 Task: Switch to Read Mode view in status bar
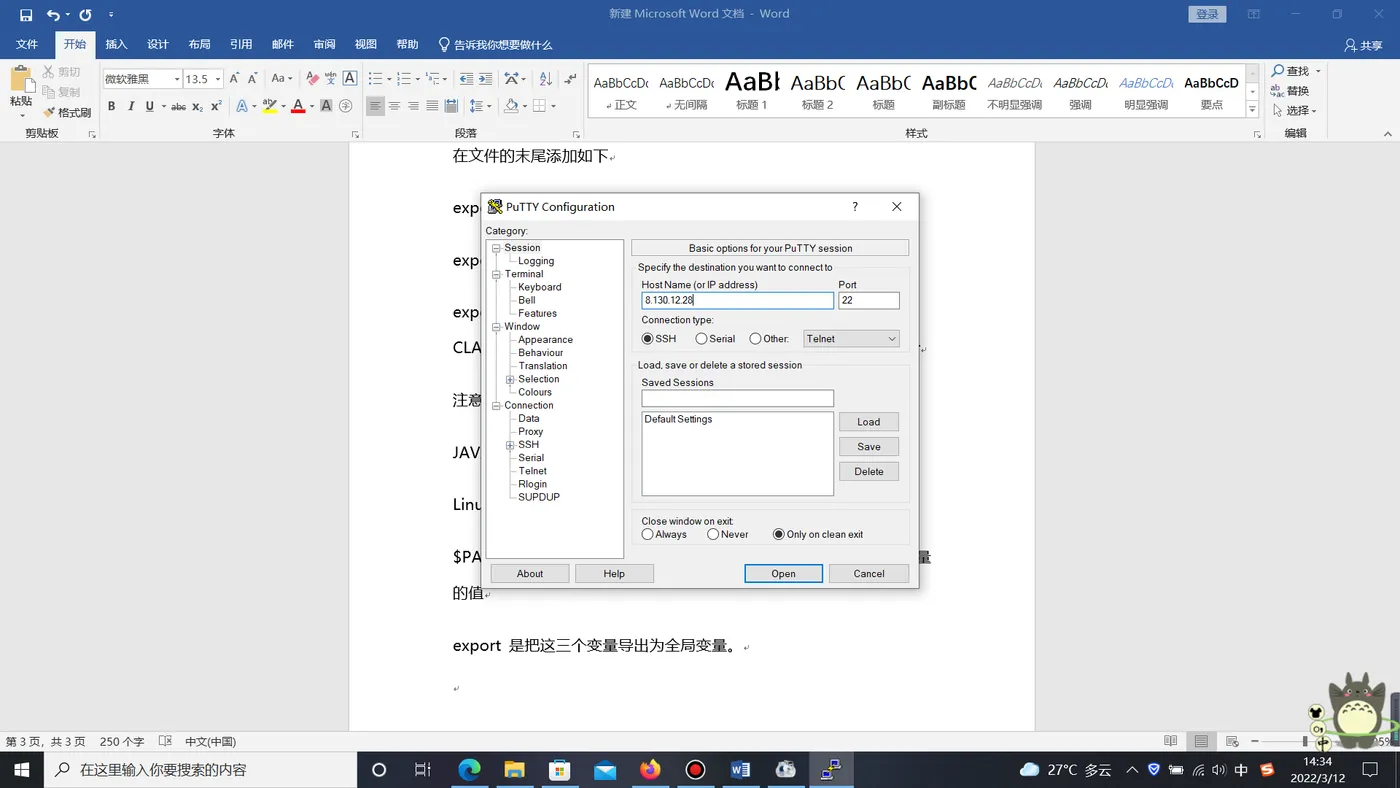pos(1170,741)
